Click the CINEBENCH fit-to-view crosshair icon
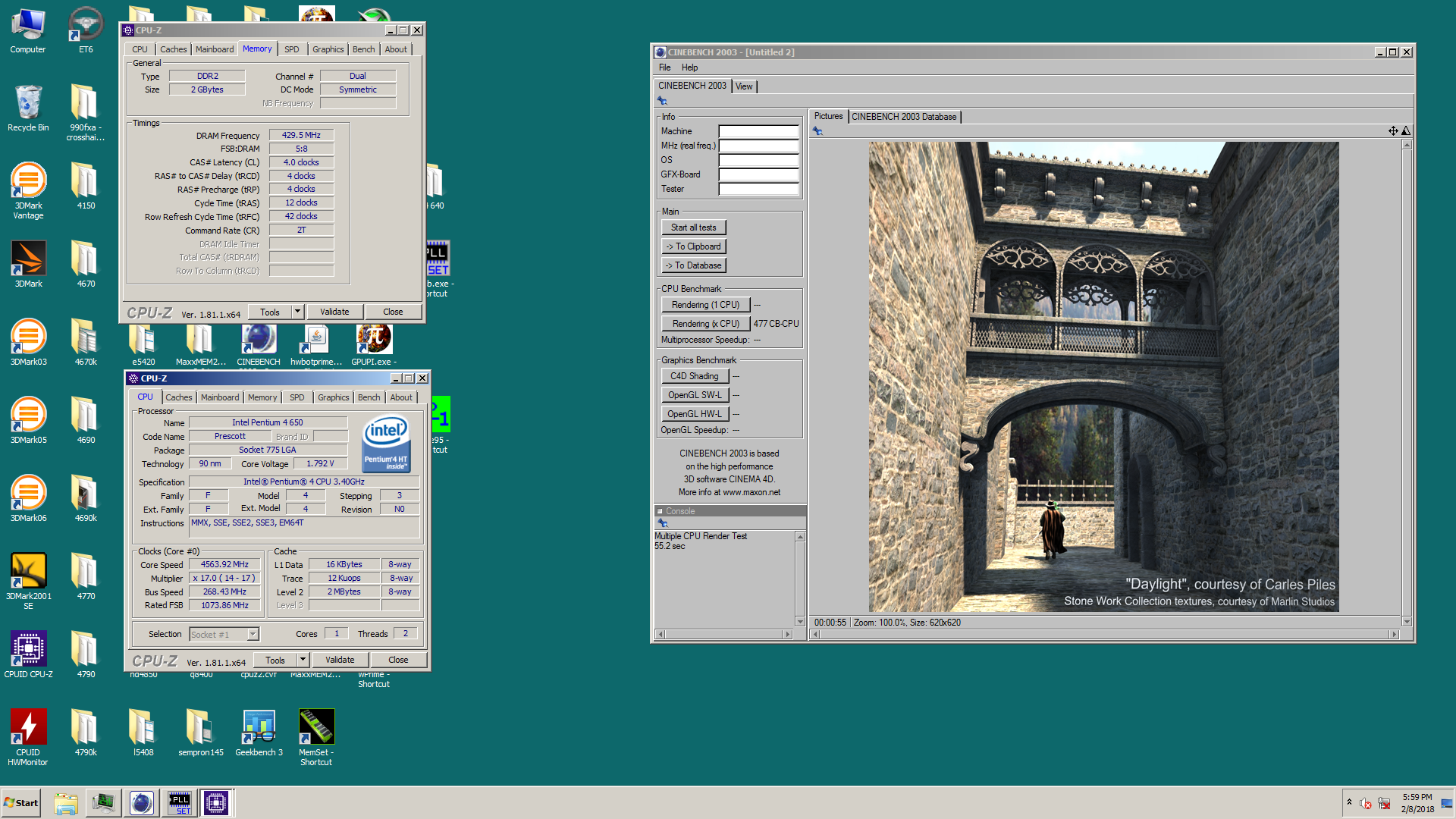Screen dimensions: 1456x819 1393,131
